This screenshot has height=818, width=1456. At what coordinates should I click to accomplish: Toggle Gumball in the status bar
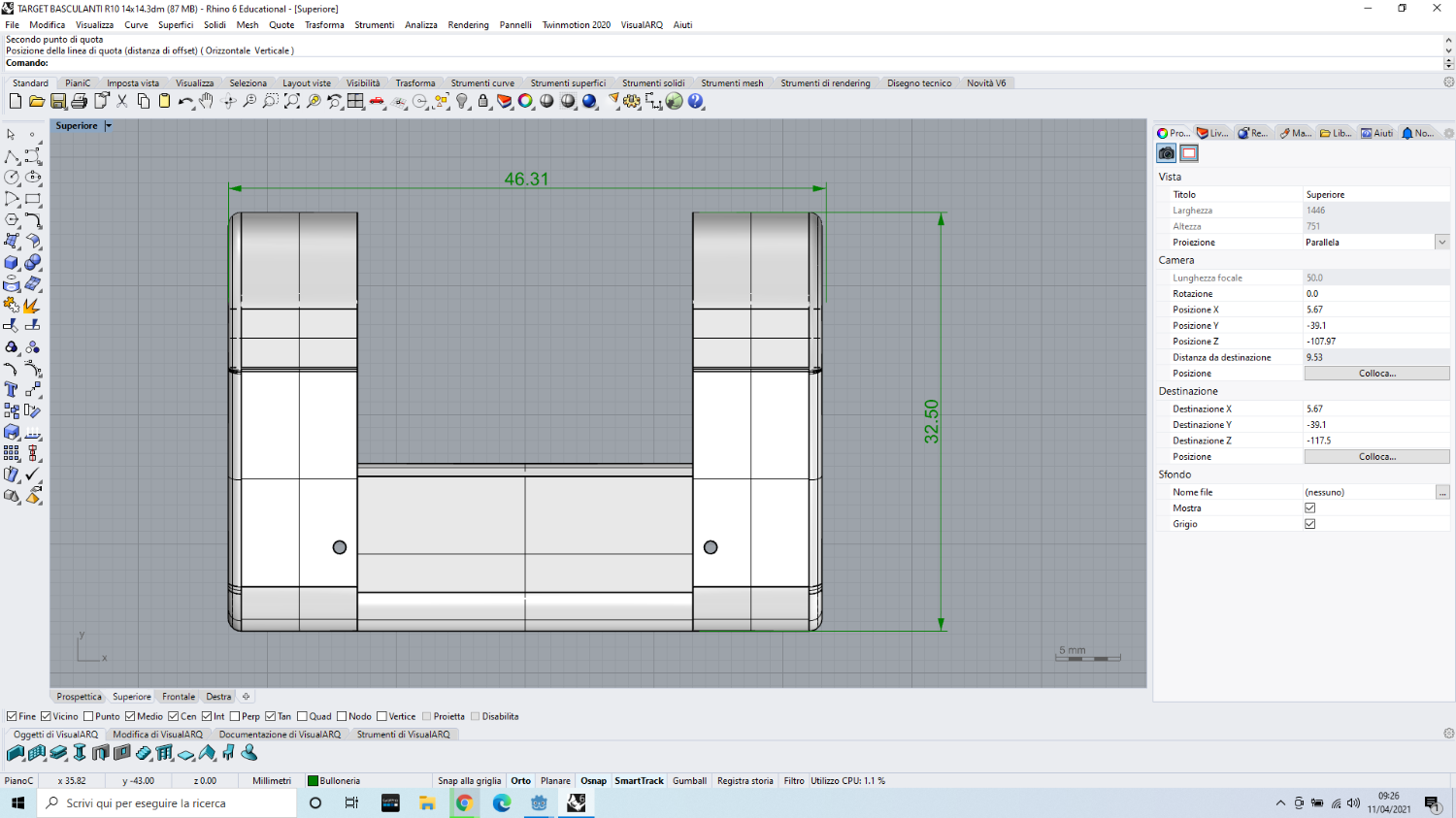coord(689,780)
